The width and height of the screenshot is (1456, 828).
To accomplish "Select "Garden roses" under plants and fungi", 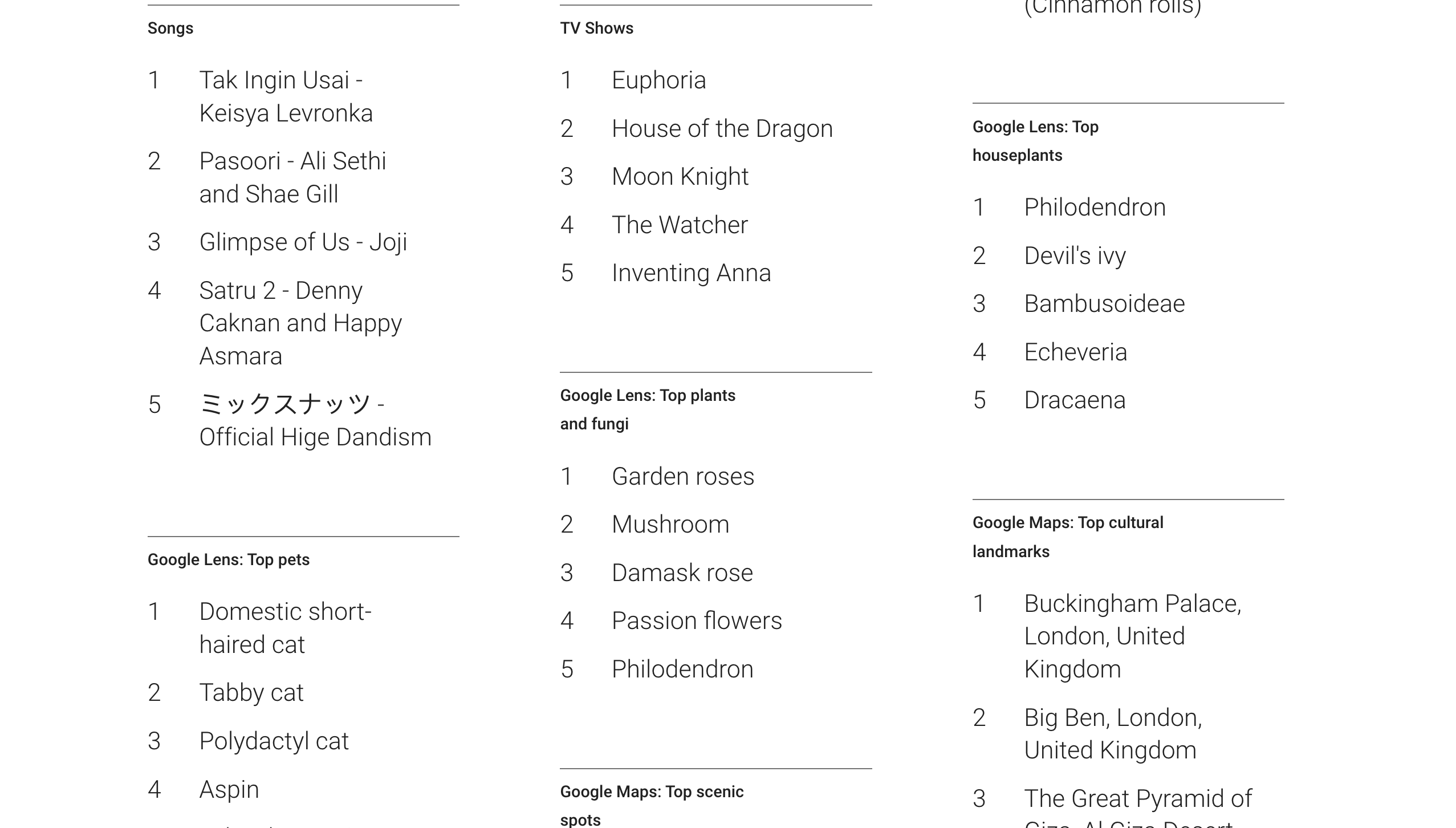I will pyautogui.click(x=682, y=477).
